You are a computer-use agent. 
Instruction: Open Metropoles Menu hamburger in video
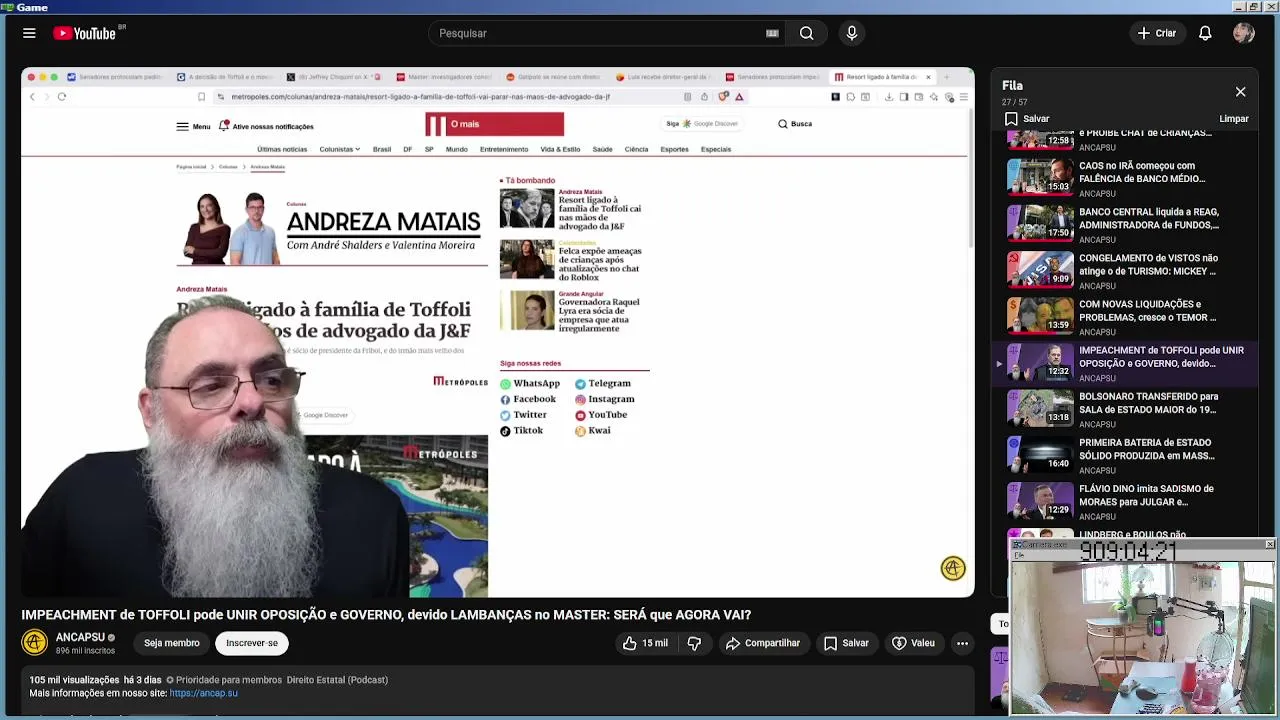(x=193, y=126)
